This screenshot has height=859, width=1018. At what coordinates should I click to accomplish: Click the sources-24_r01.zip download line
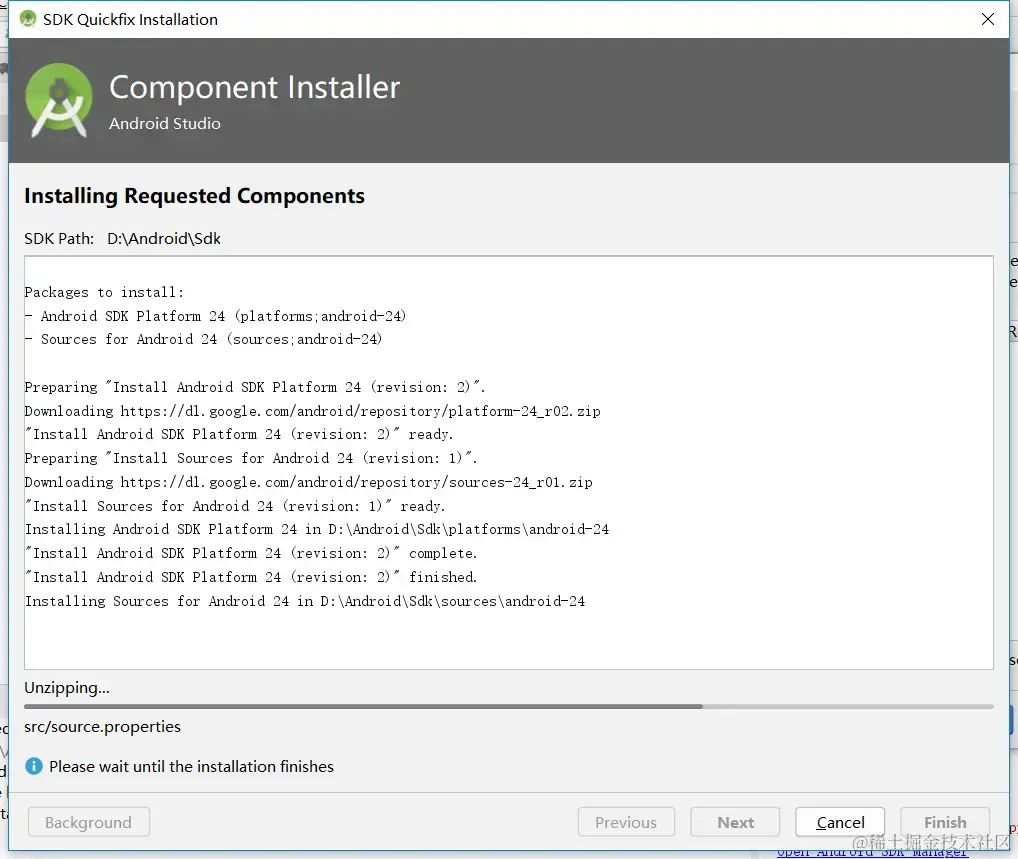coord(308,482)
